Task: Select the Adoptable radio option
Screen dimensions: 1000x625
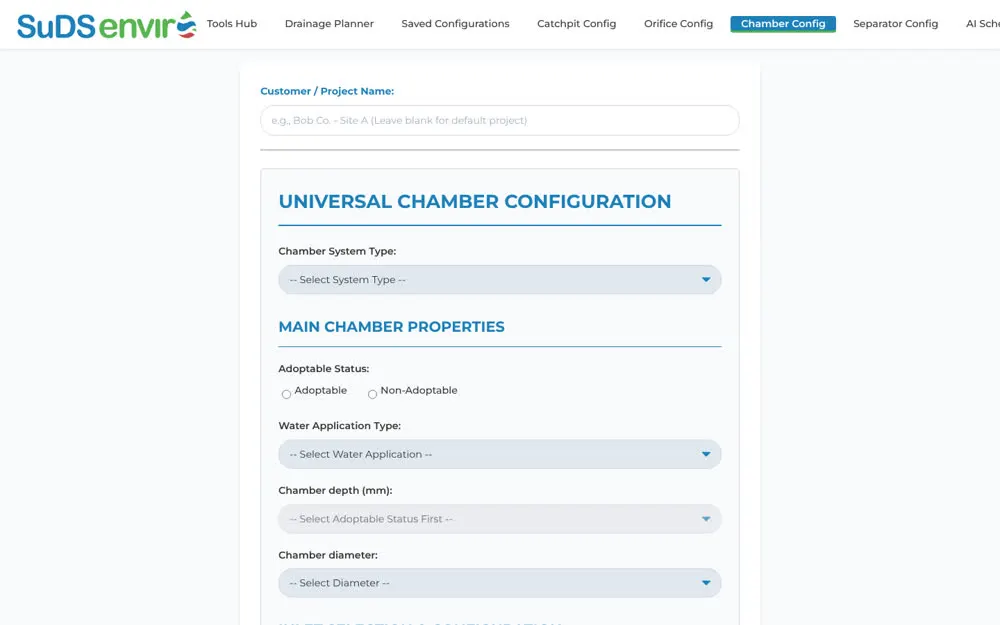Action: (286, 394)
